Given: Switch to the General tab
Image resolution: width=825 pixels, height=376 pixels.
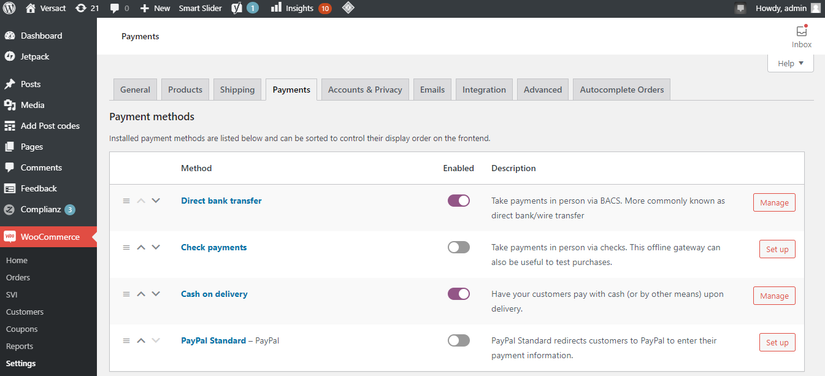Looking at the screenshot, I should (135, 90).
